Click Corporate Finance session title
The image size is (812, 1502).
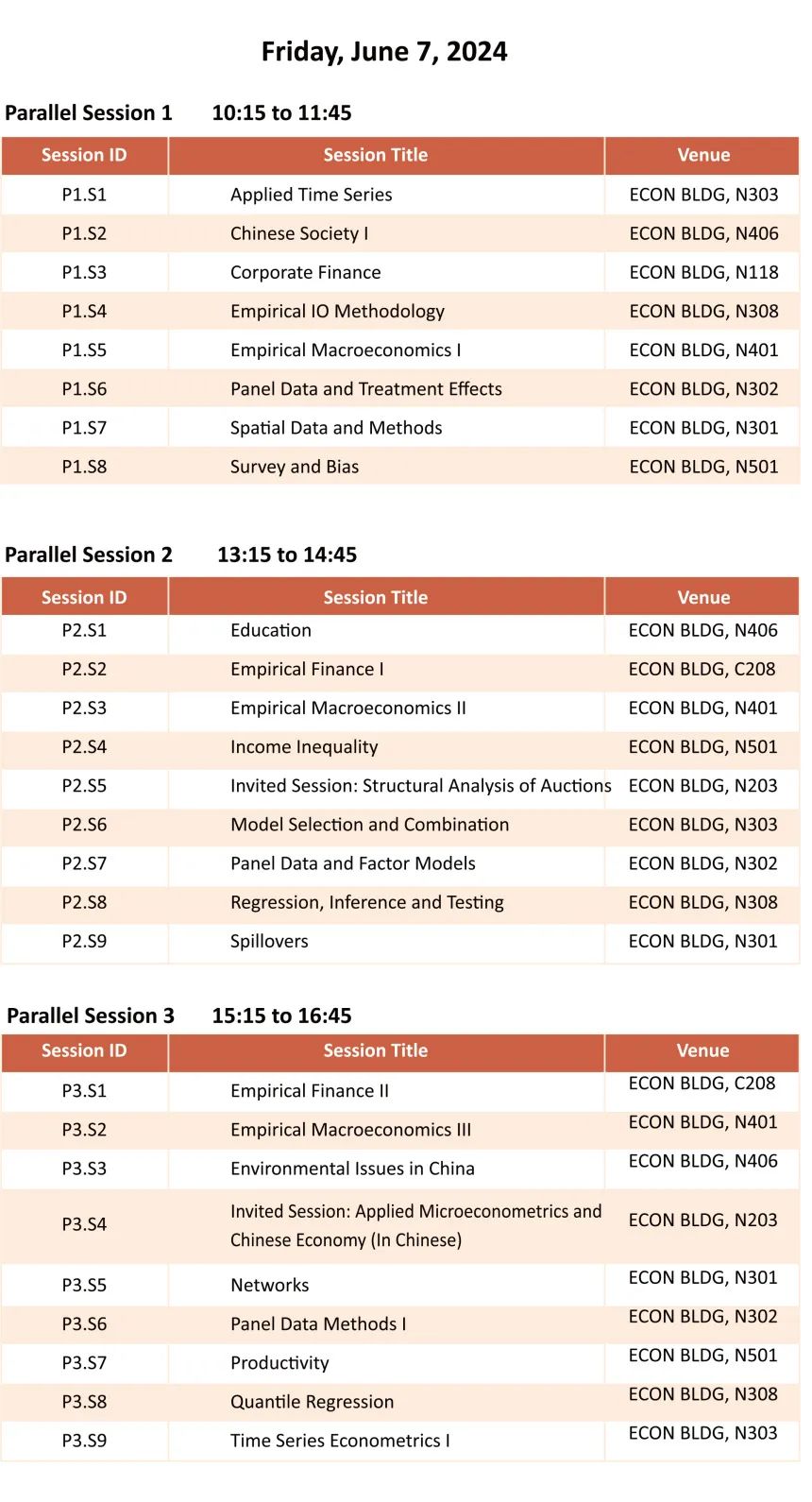point(305,272)
